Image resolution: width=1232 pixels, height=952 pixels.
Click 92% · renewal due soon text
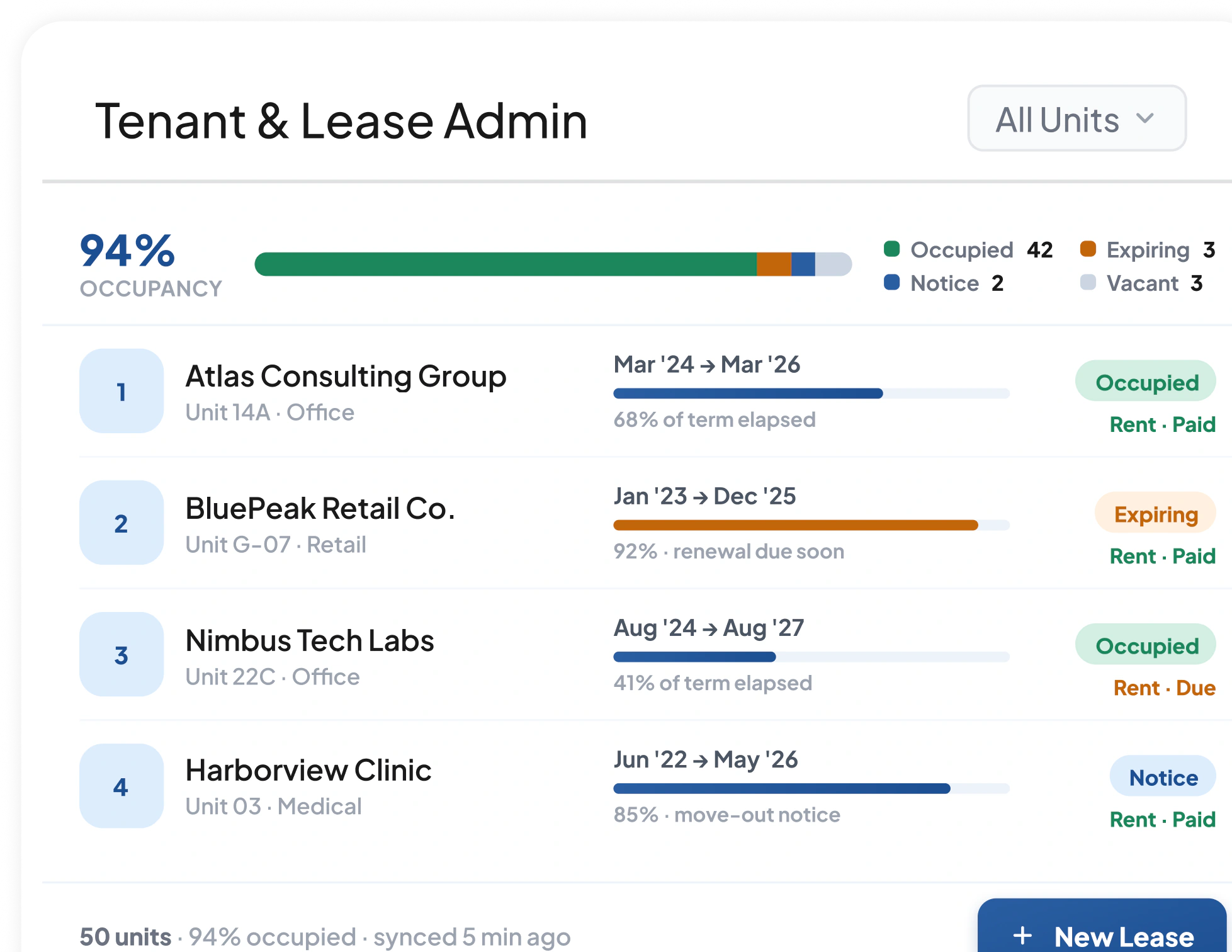(x=729, y=551)
